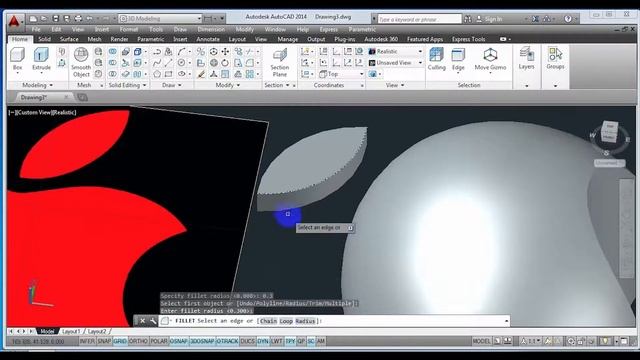Image resolution: width=640 pixels, height=360 pixels.
Task: Switch to the Annotate ribbon tab
Action: point(208,39)
